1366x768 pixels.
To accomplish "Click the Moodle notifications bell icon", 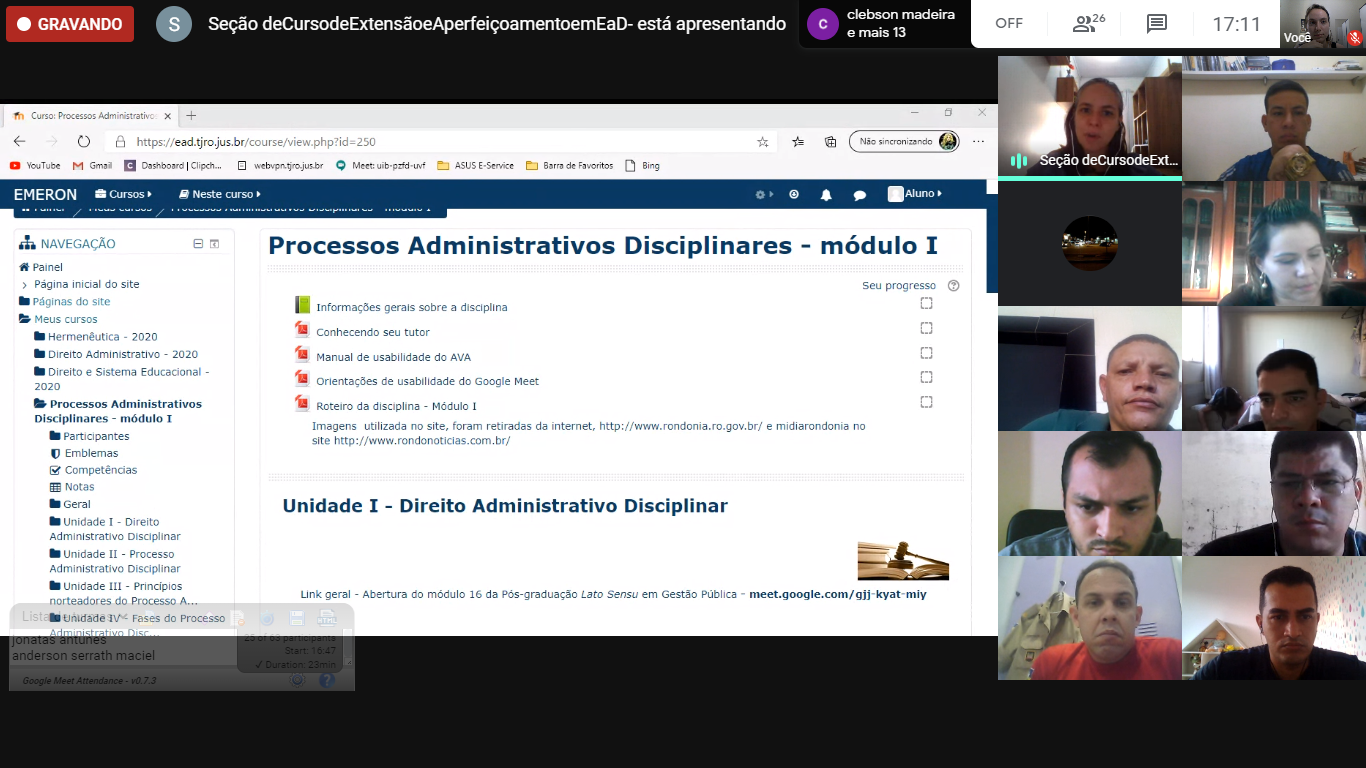I will (826, 195).
